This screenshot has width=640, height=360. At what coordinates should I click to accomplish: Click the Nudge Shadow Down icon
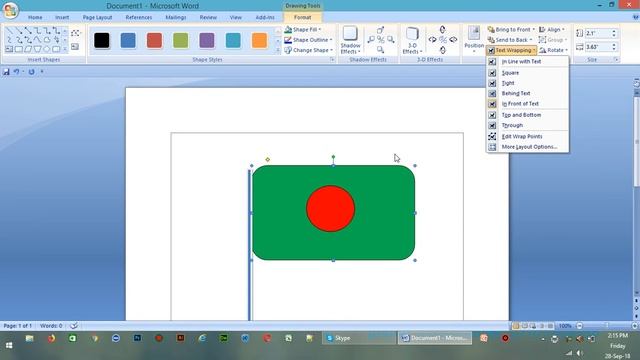pyautogui.click(x=381, y=50)
